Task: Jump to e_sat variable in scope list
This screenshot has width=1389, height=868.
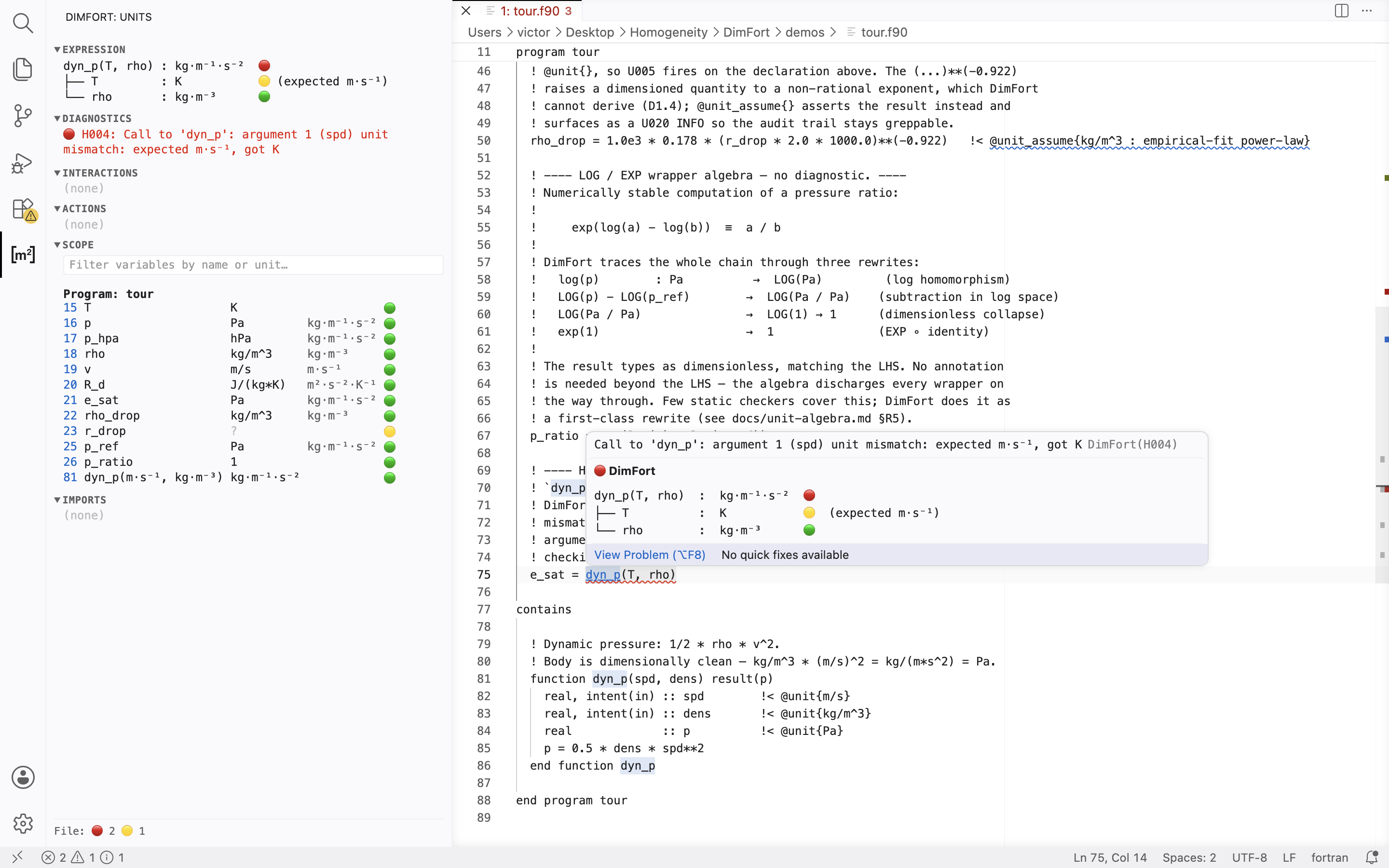Action: point(230,400)
